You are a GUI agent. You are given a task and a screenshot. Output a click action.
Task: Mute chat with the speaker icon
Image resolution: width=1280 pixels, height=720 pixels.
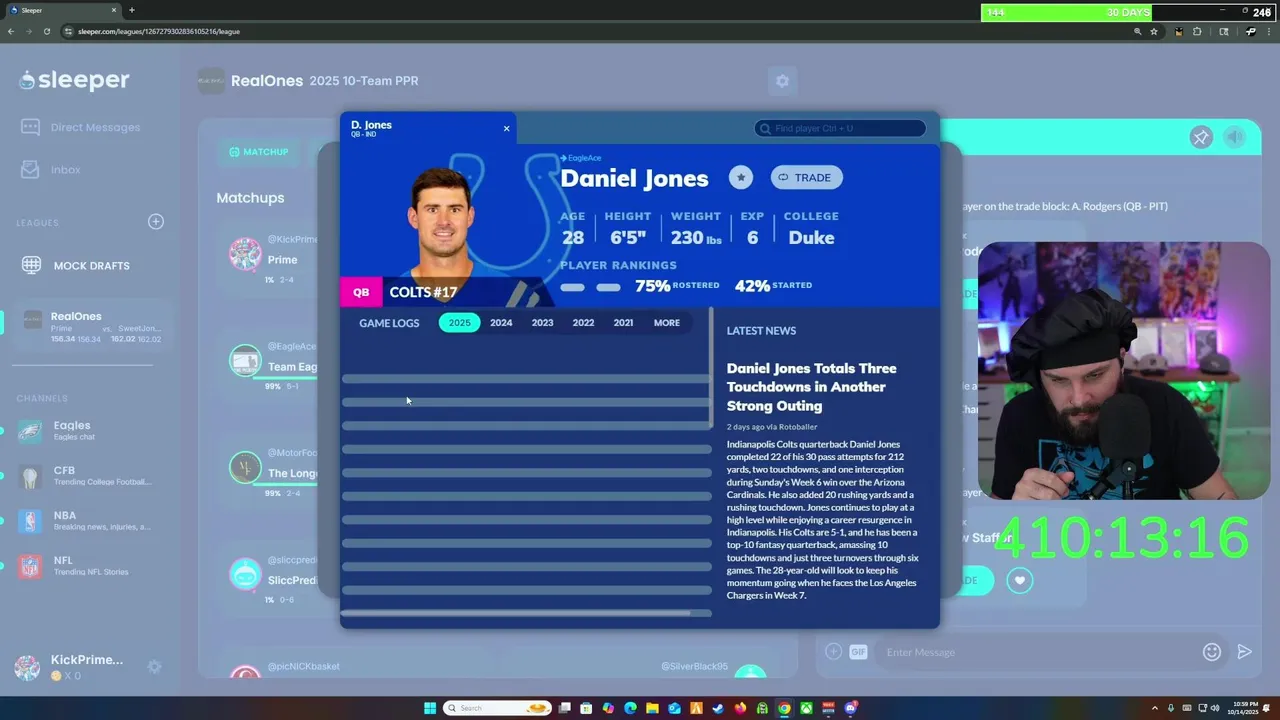coord(1235,138)
